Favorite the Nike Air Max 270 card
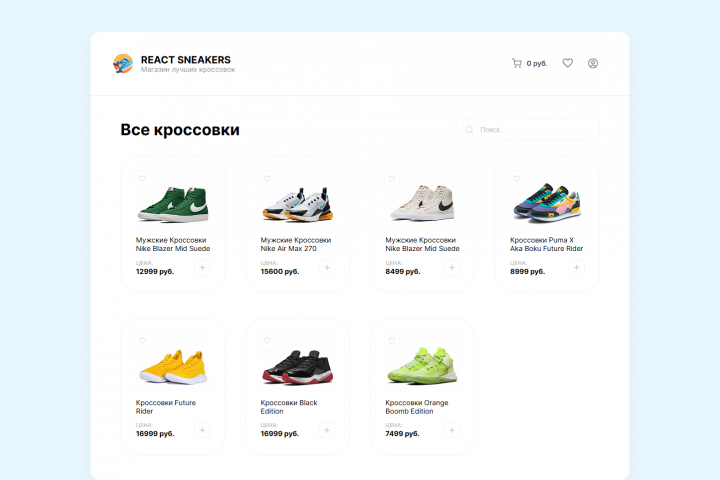Image resolution: width=720 pixels, height=480 pixels. 267,178
